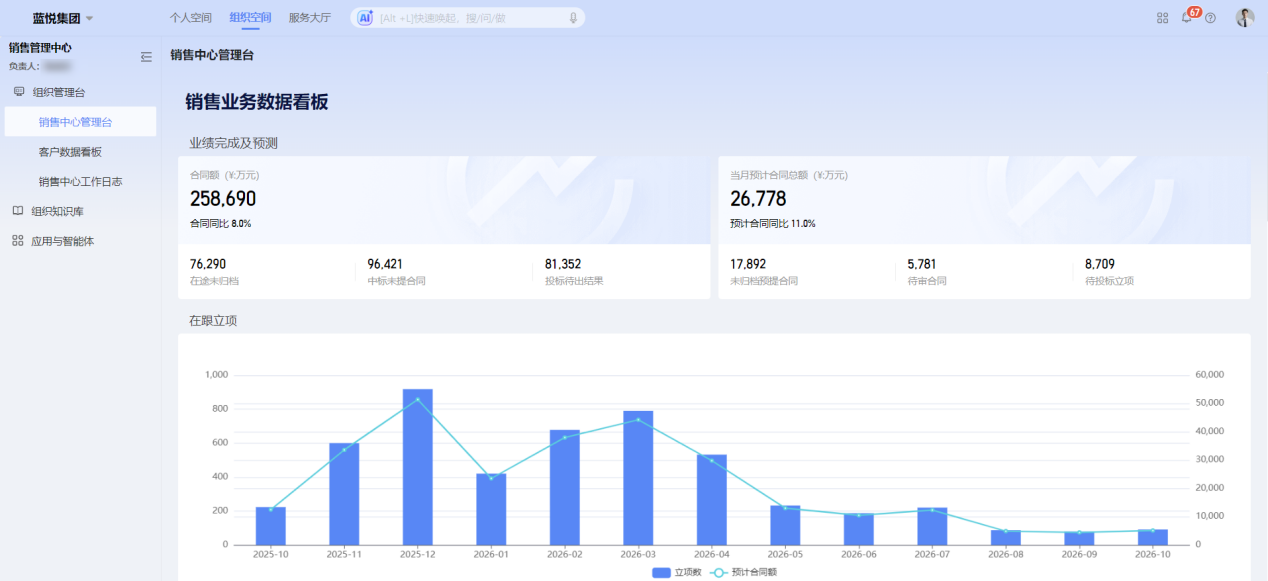Collapse the sidebar using the fold icon
Image resolution: width=1268 pixels, height=581 pixels.
click(146, 57)
